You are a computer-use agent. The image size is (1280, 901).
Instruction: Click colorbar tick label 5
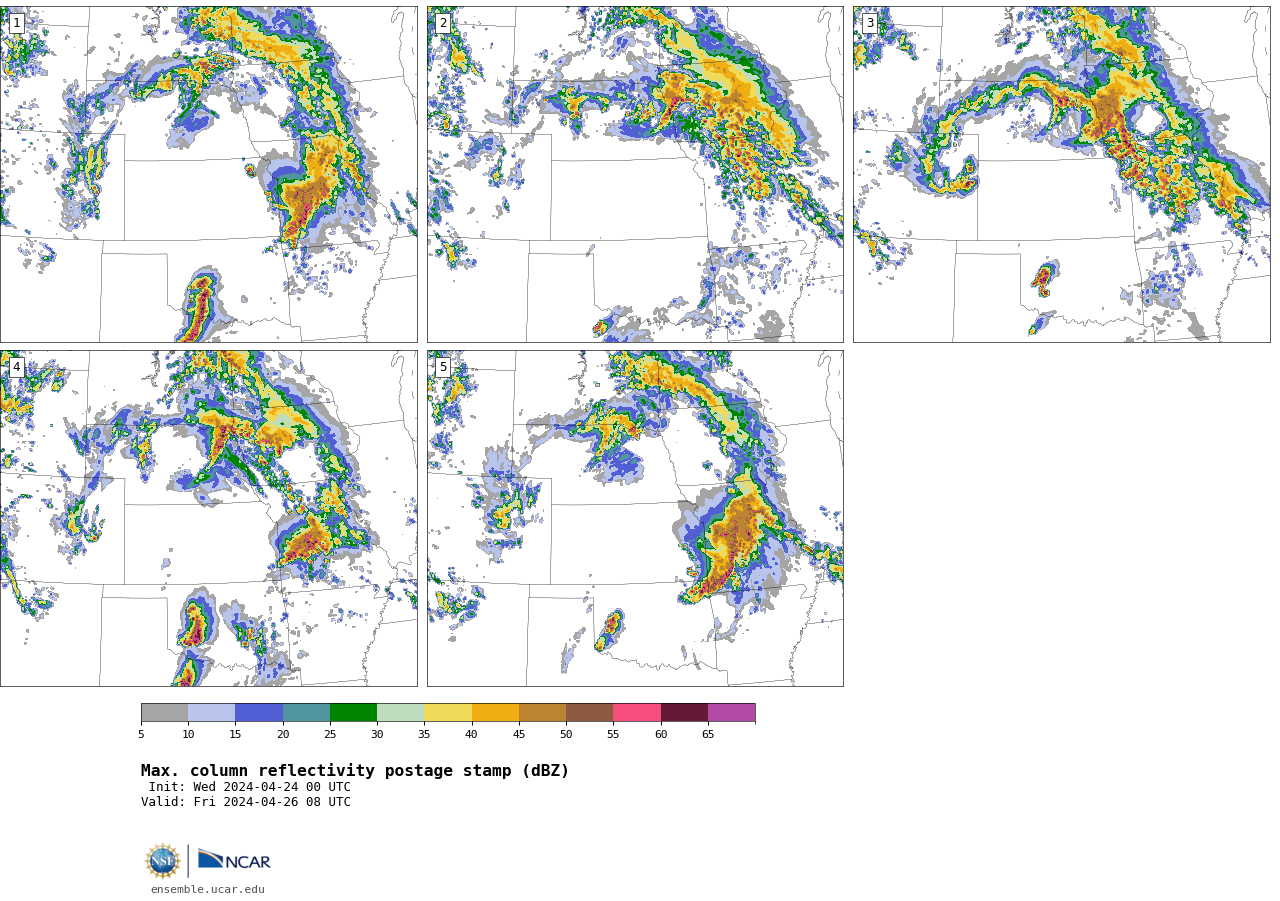(141, 735)
